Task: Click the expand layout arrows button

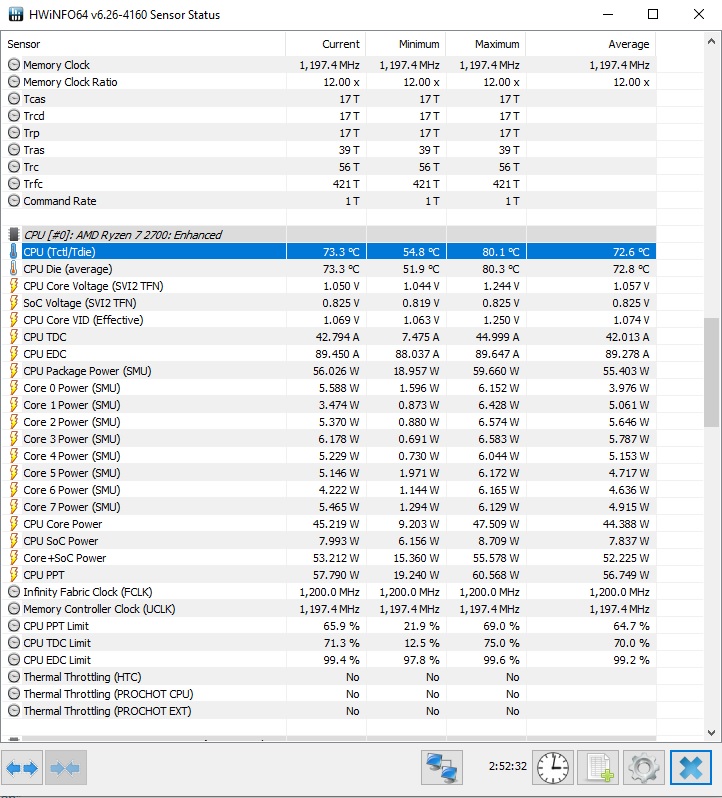Action: click(22, 767)
